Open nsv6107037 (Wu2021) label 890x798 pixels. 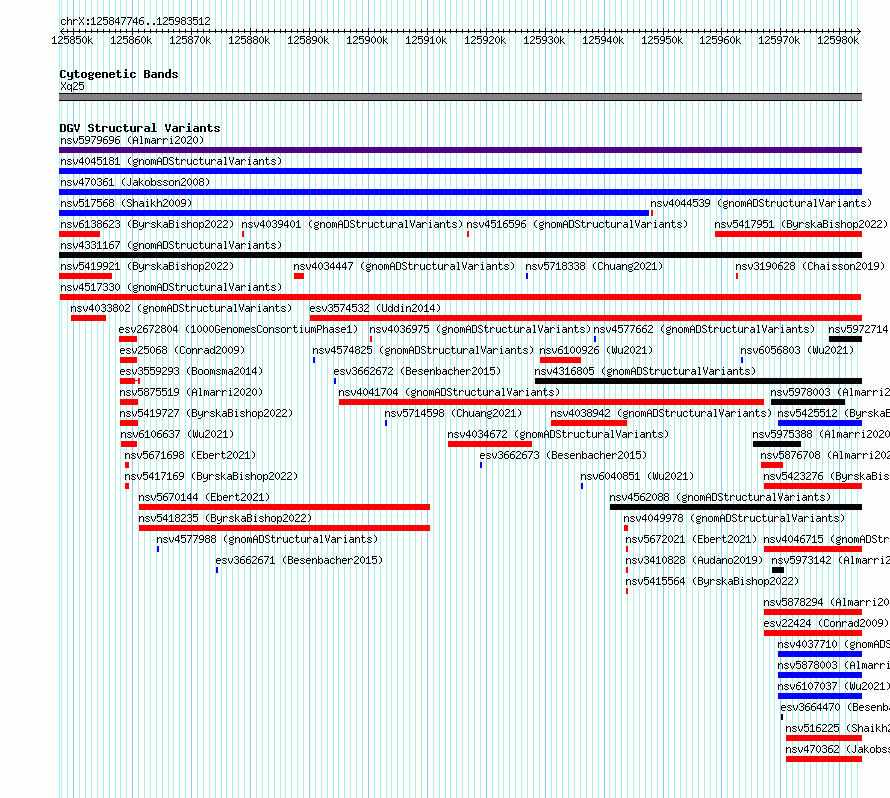(x=833, y=686)
